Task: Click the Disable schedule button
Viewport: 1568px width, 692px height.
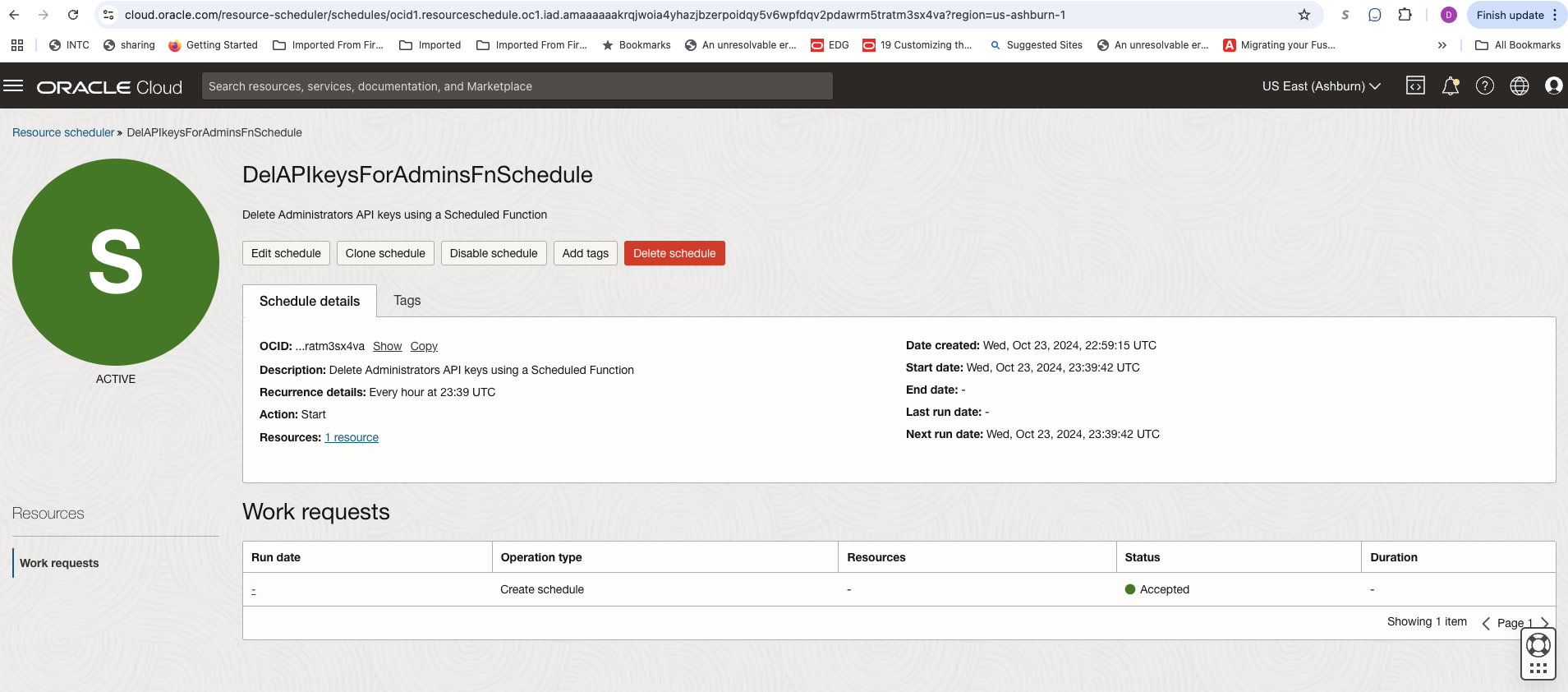Action: (493, 253)
